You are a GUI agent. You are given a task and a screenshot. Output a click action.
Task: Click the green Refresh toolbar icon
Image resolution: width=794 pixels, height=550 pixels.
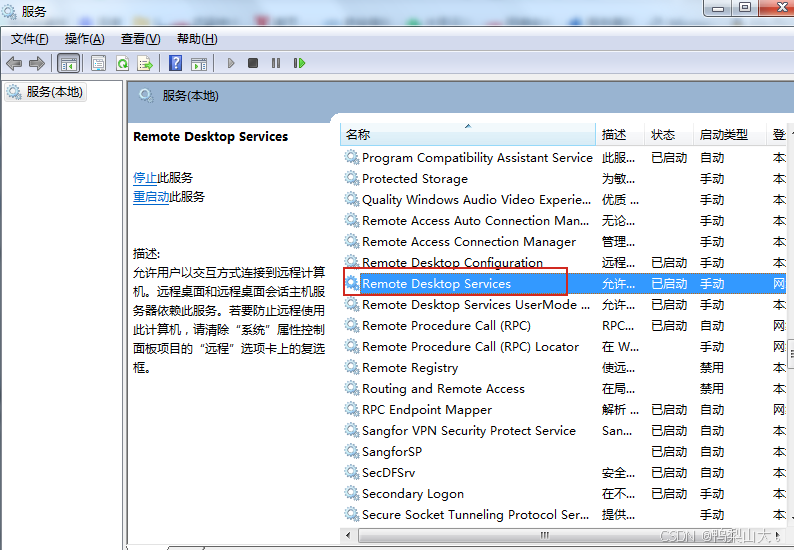coord(122,63)
